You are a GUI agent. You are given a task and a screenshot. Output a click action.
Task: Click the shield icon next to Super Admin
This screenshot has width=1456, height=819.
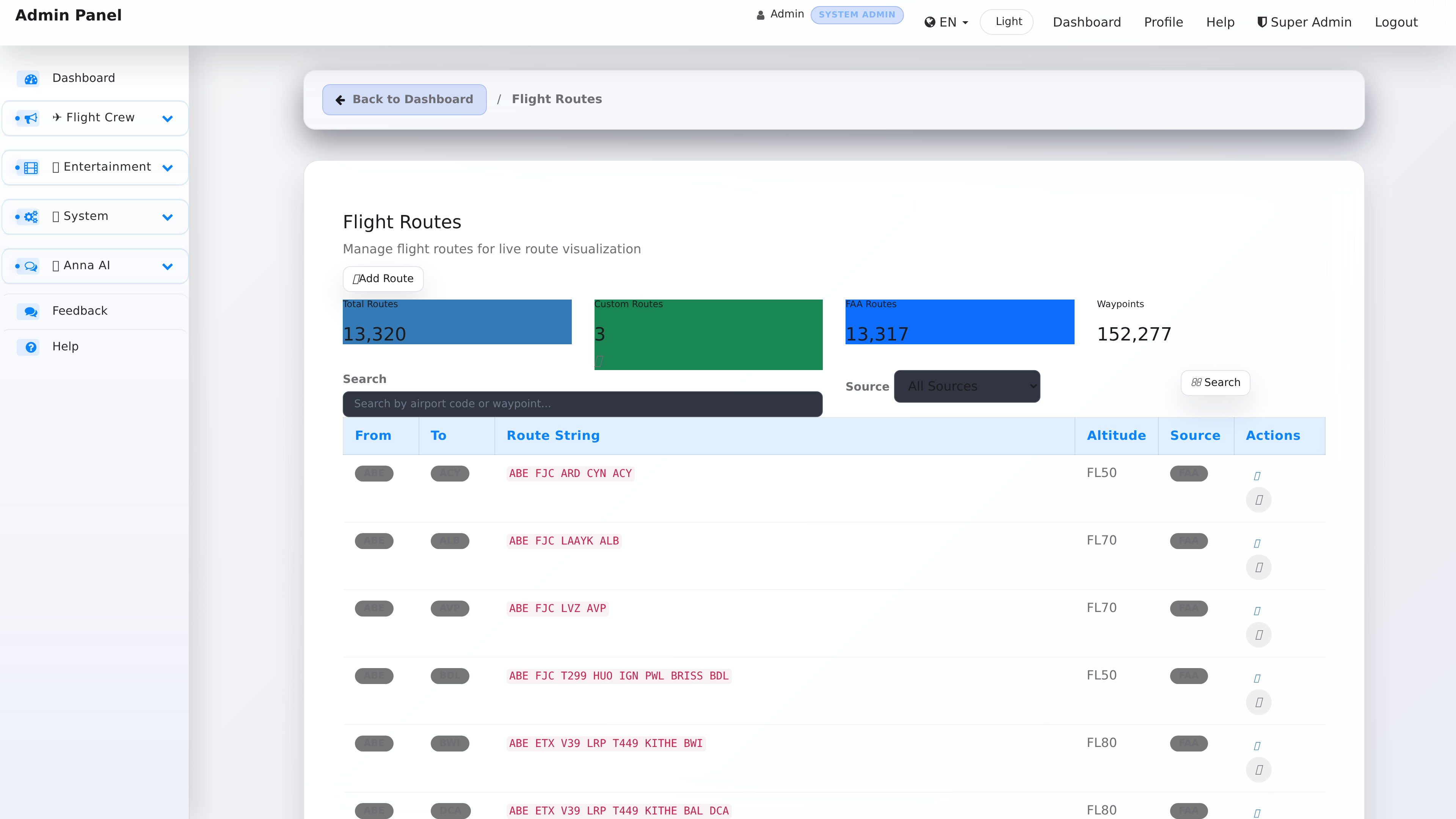coord(1261,22)
